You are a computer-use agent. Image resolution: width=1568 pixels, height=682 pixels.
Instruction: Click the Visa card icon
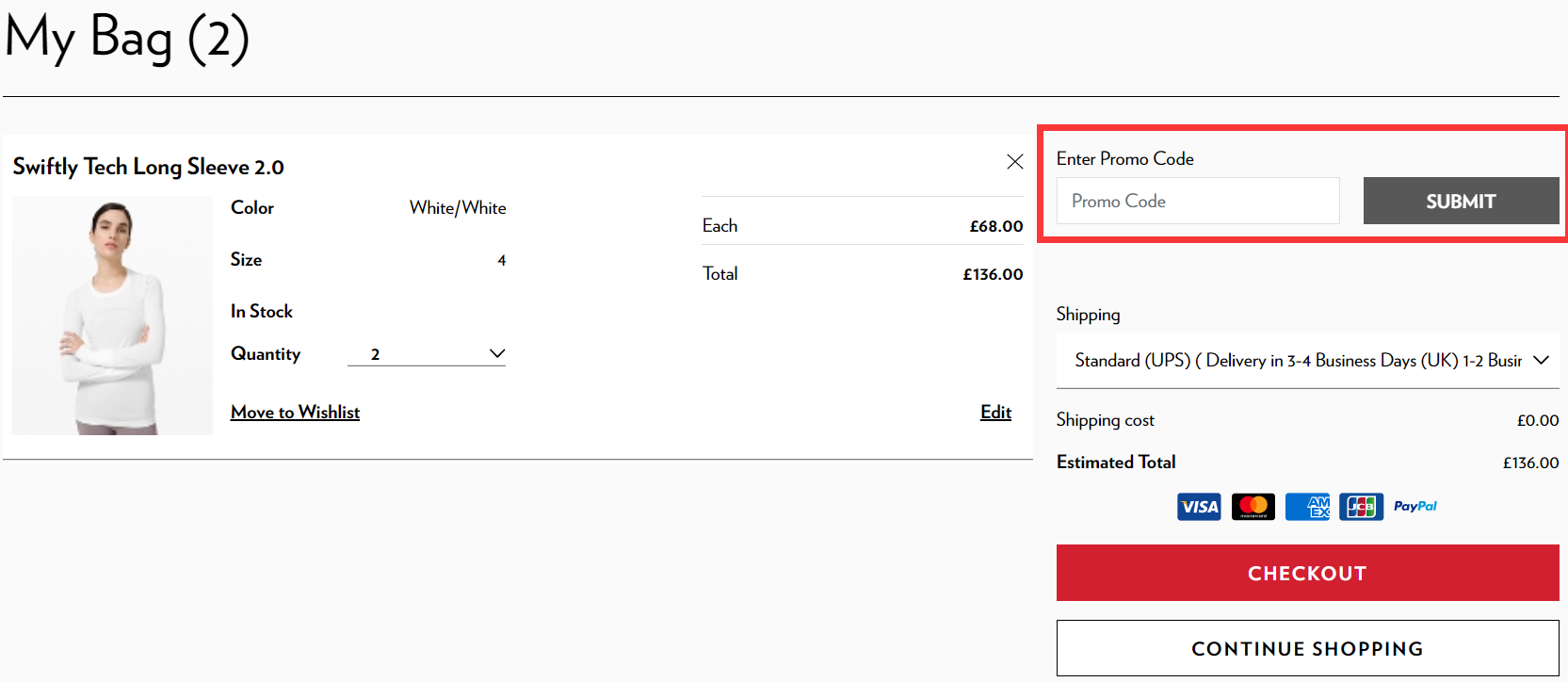1199,507
